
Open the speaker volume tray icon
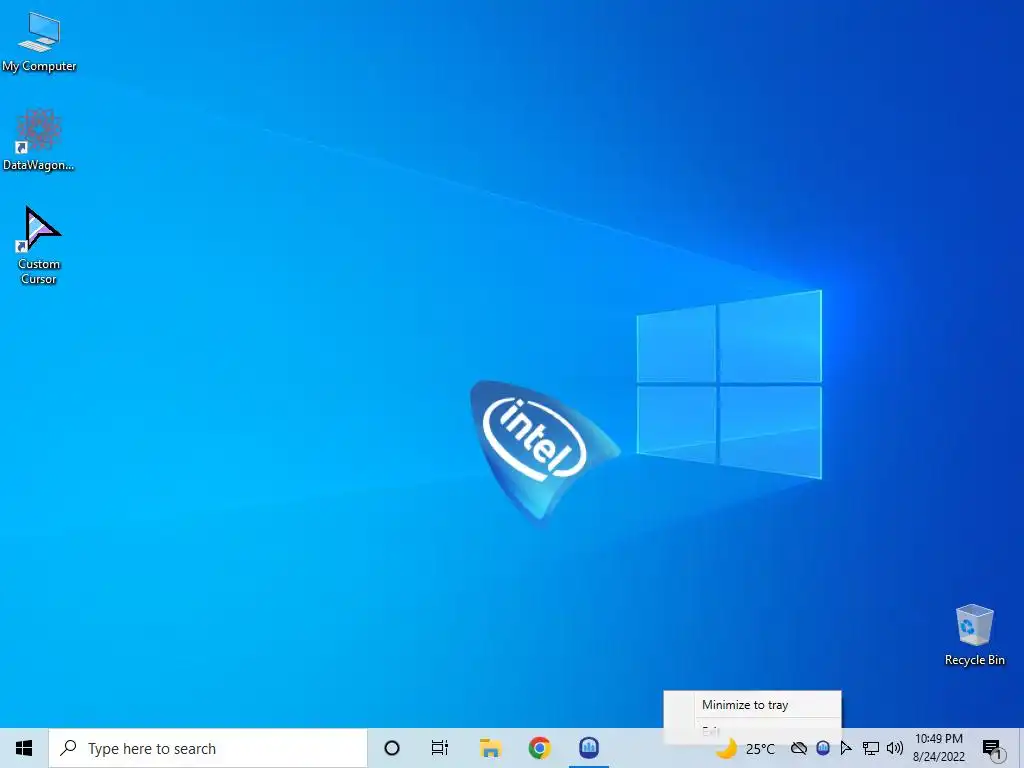(x=895, y=748)
